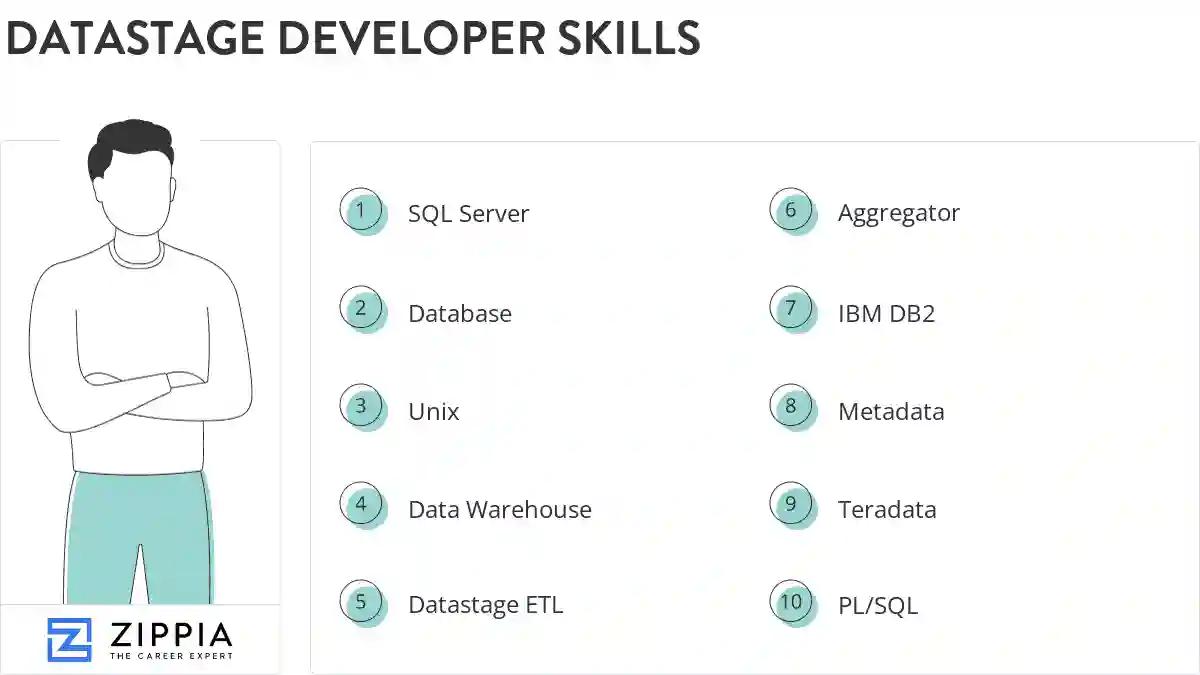This screenshot has height=675, width=1200.
Task: Click the numbered badge 1 beside SQL Server
Action: (362, 210)
